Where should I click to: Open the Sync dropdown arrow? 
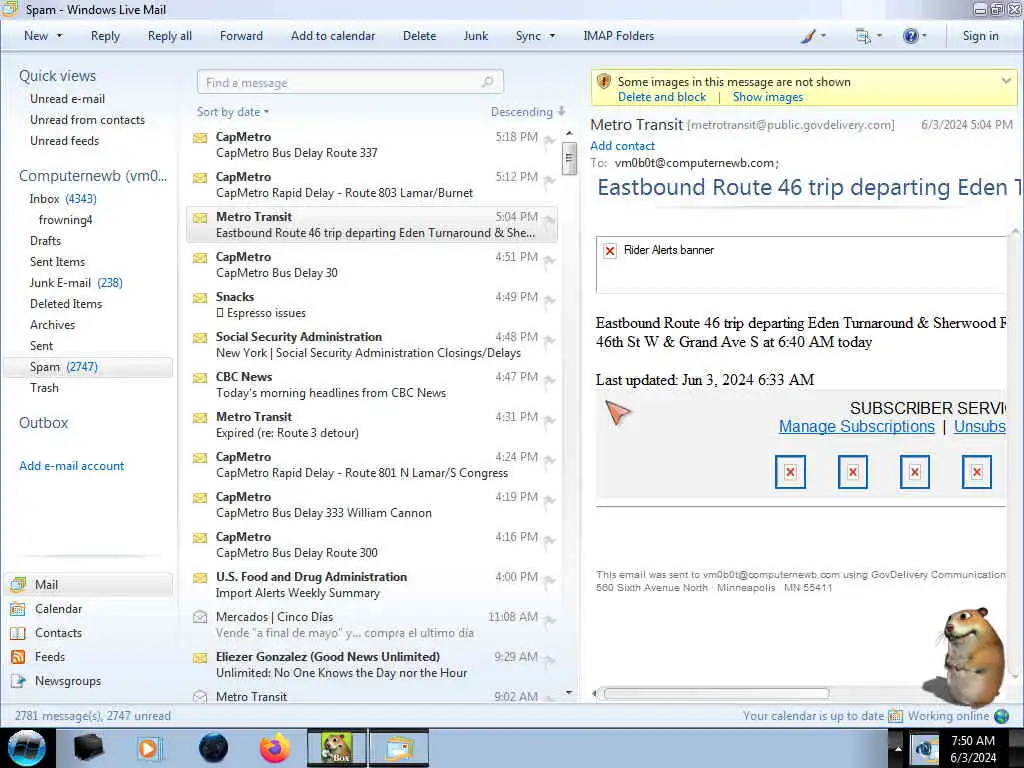click(x=552, y=36)
